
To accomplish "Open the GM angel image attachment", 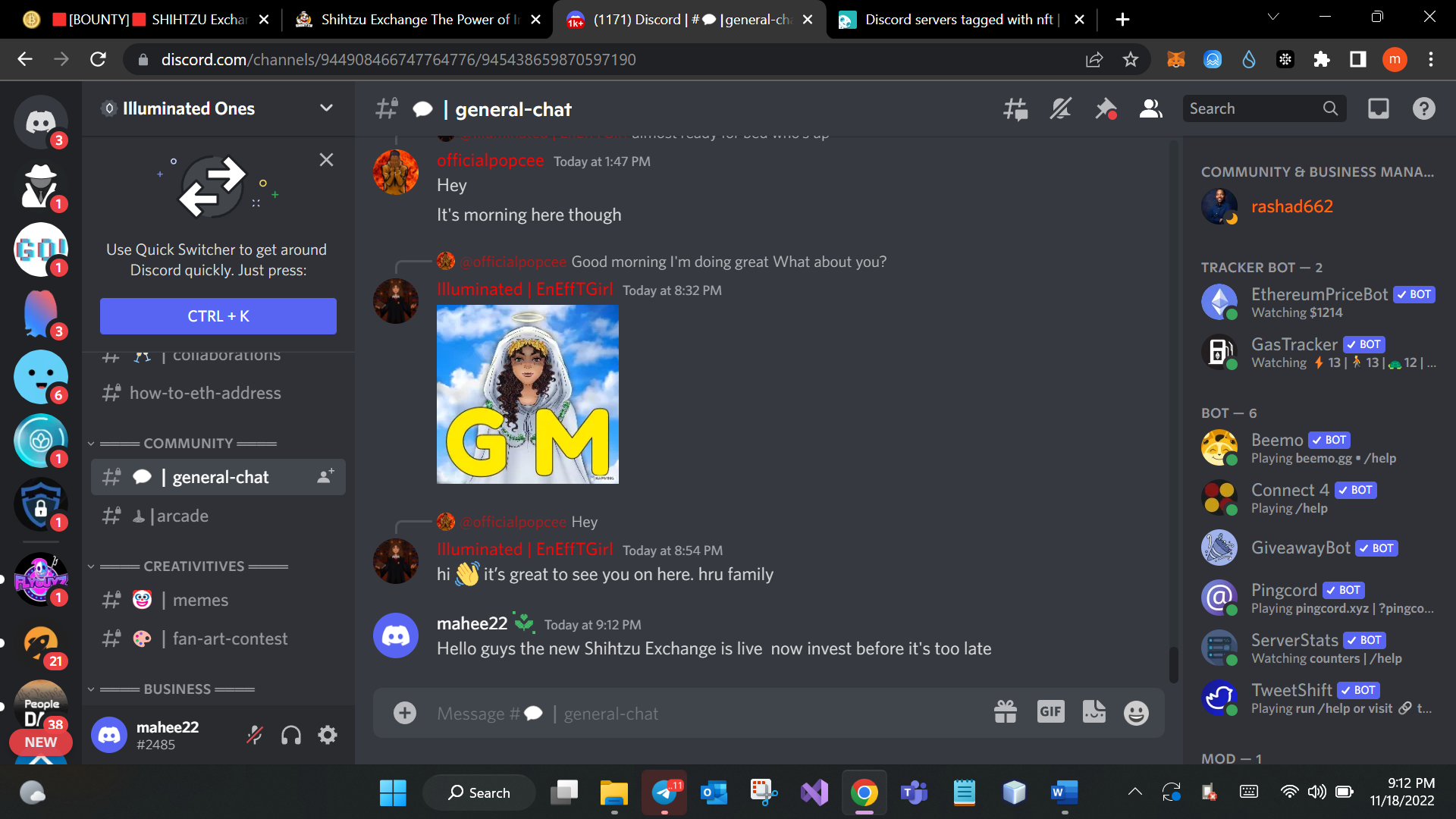I will click(x=528, y=394).
